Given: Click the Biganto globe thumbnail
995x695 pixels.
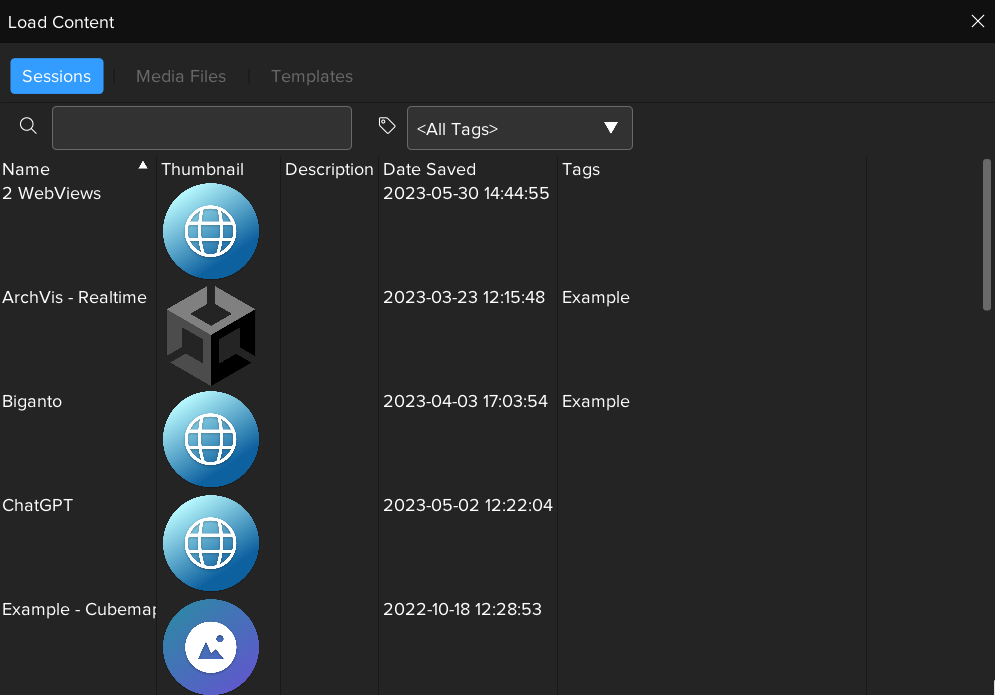Looking at the screenshot, I should pyautogui.click(x=211, y=440).
